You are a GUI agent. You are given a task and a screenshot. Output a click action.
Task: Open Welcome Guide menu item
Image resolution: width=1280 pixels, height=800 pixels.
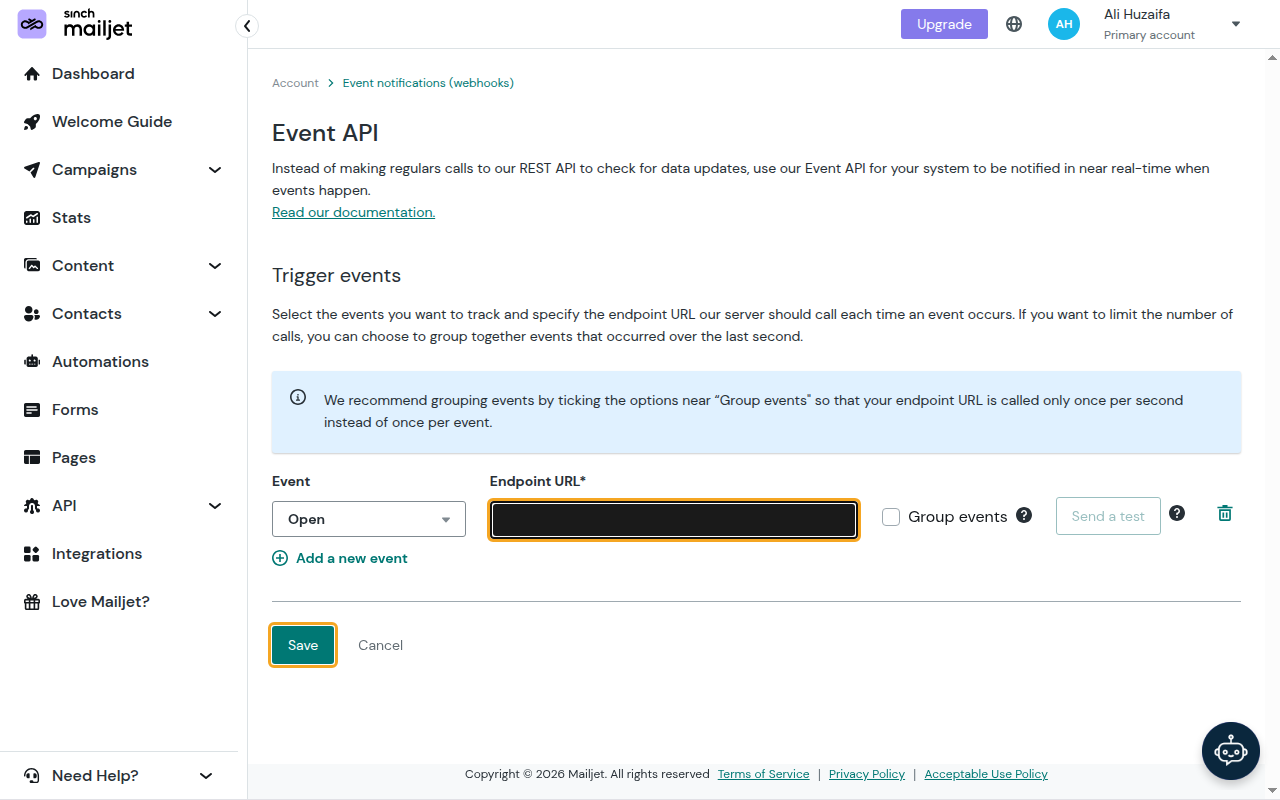112,122
